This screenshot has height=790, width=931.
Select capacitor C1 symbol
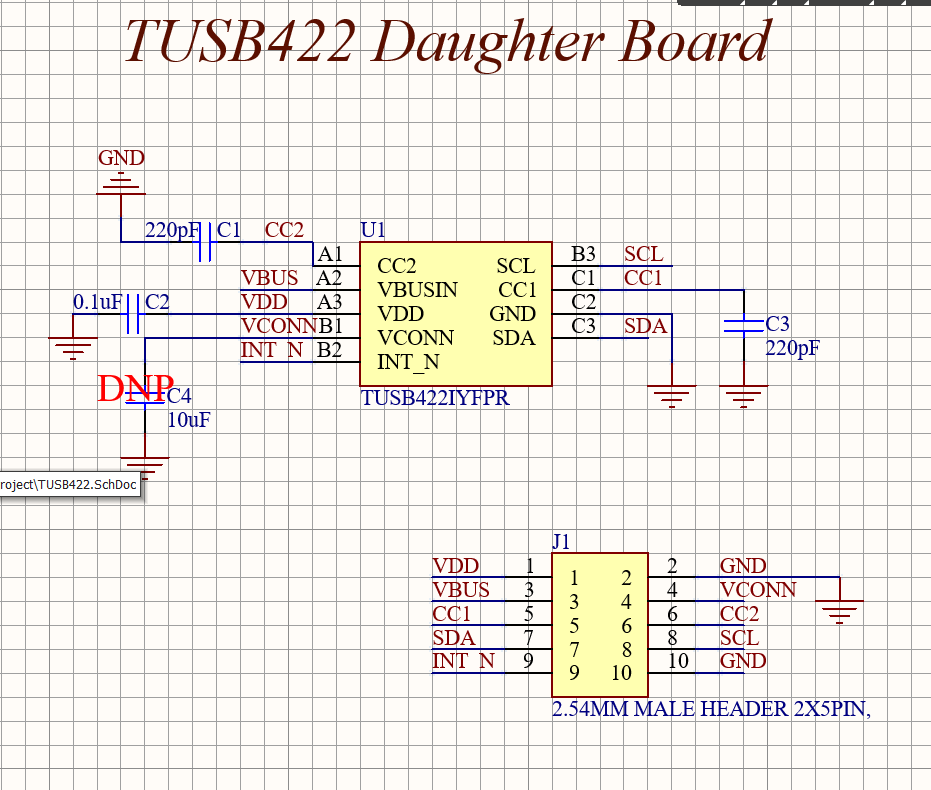pos(205,242)
